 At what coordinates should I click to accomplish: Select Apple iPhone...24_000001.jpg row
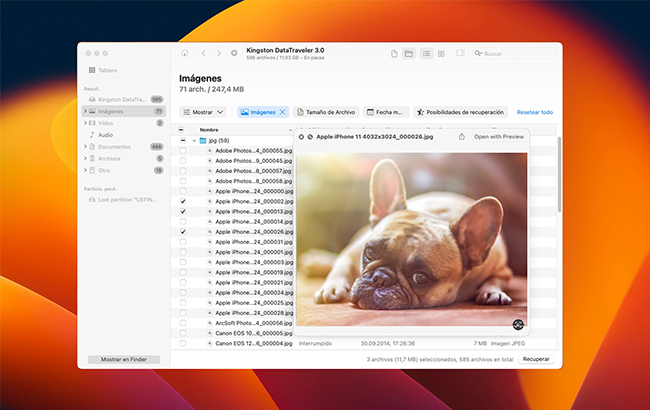(254, 252)
